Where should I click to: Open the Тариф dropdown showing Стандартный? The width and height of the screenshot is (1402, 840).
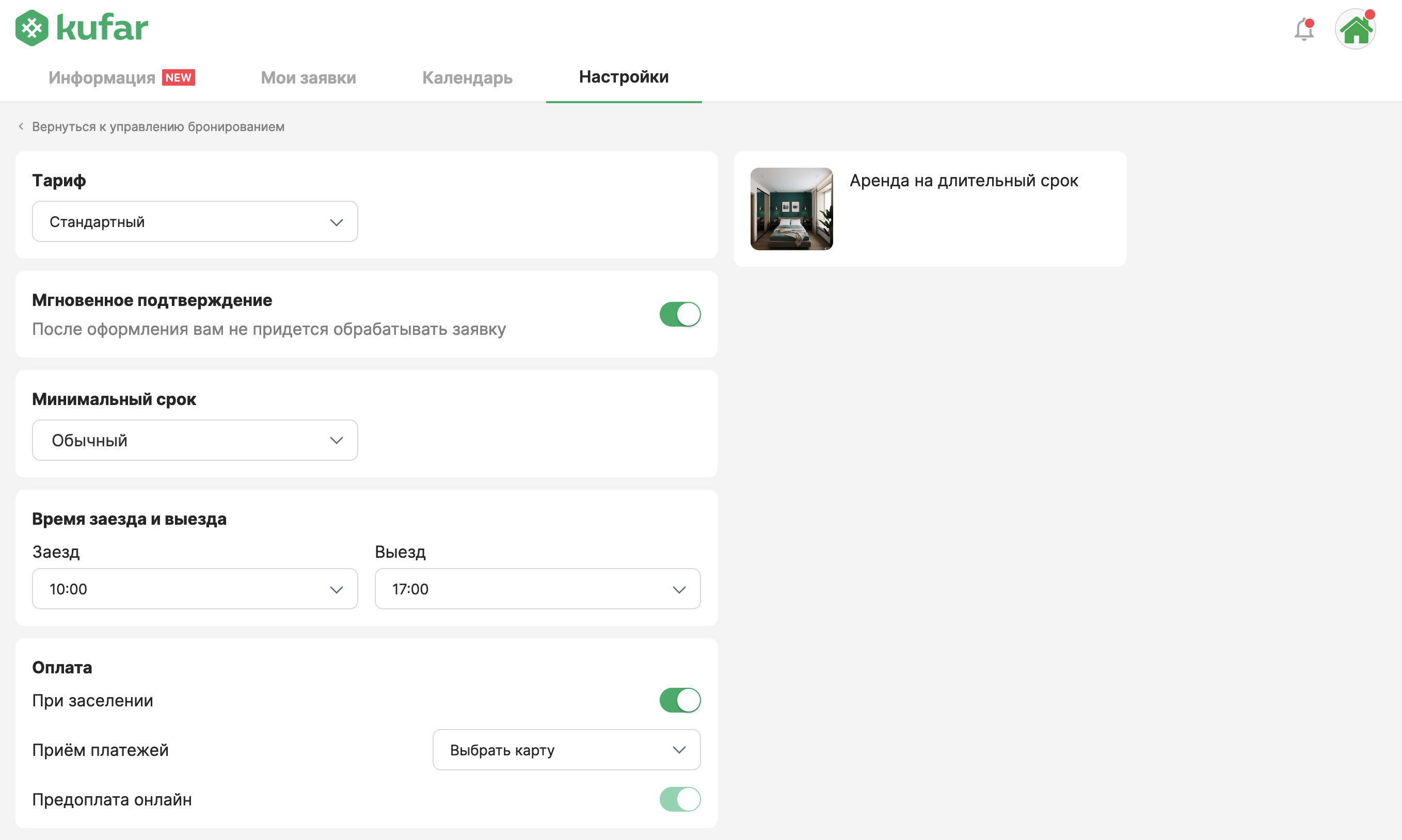pyautogui.click(x=195, y=221)
